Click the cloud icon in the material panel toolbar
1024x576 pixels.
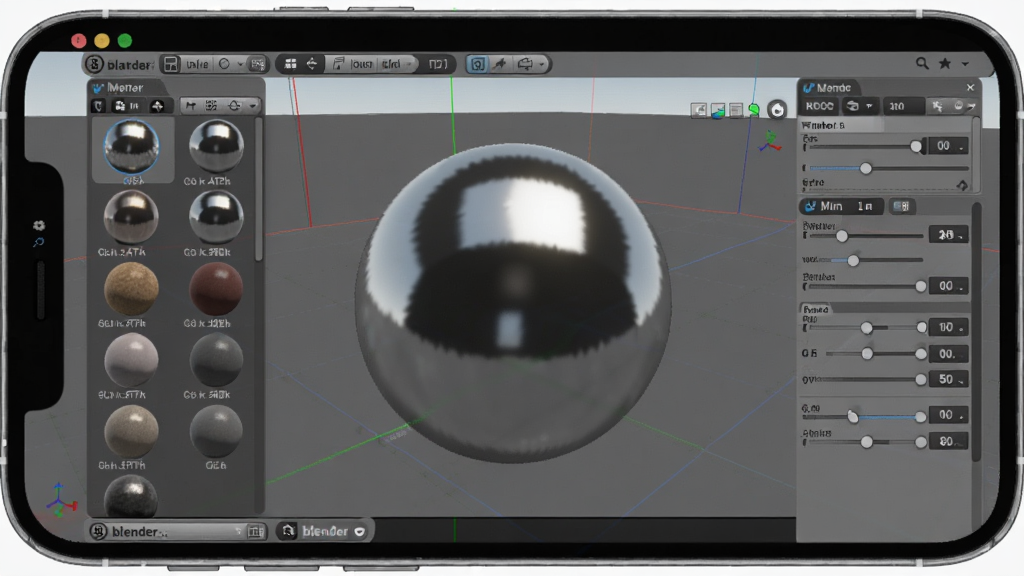(x=234, y=106)
